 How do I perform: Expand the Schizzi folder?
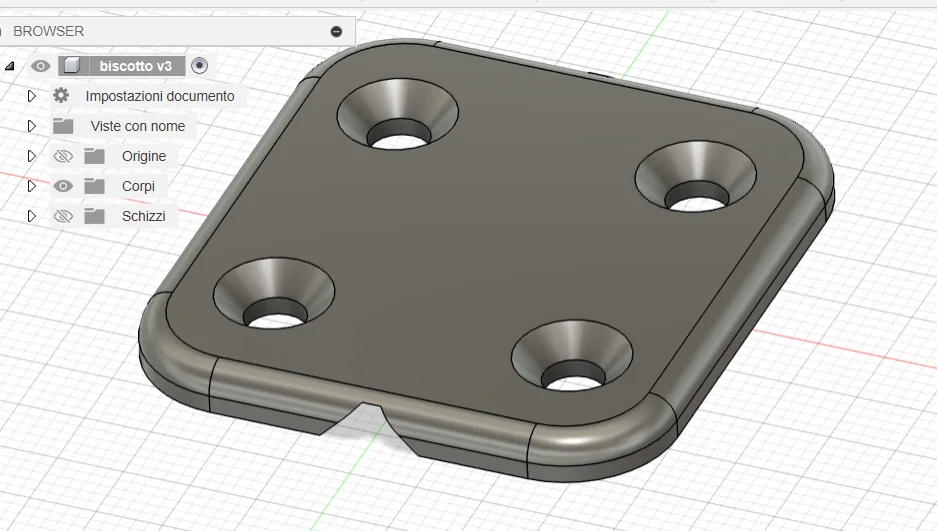click(32, 216)
